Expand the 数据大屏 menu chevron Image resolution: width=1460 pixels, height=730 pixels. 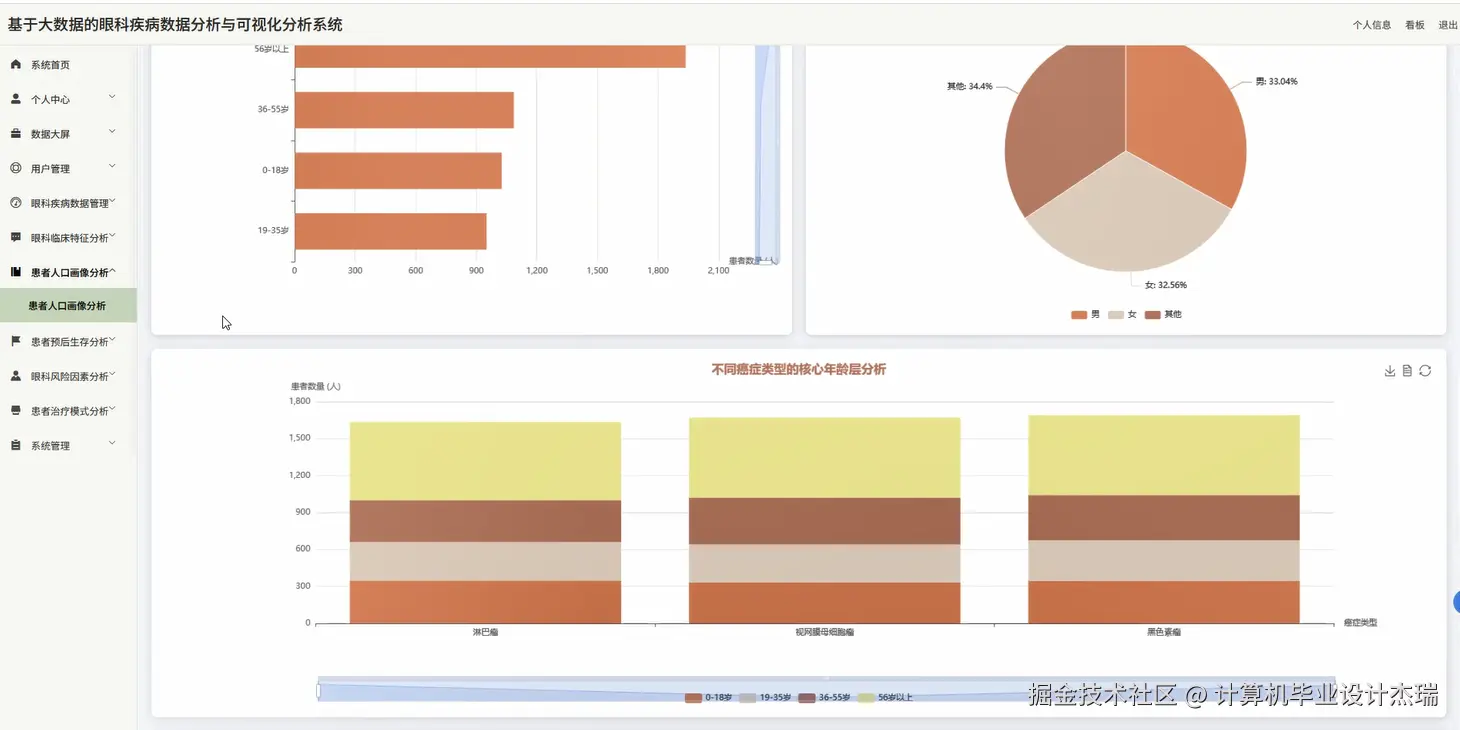click(x=112, y=132)
